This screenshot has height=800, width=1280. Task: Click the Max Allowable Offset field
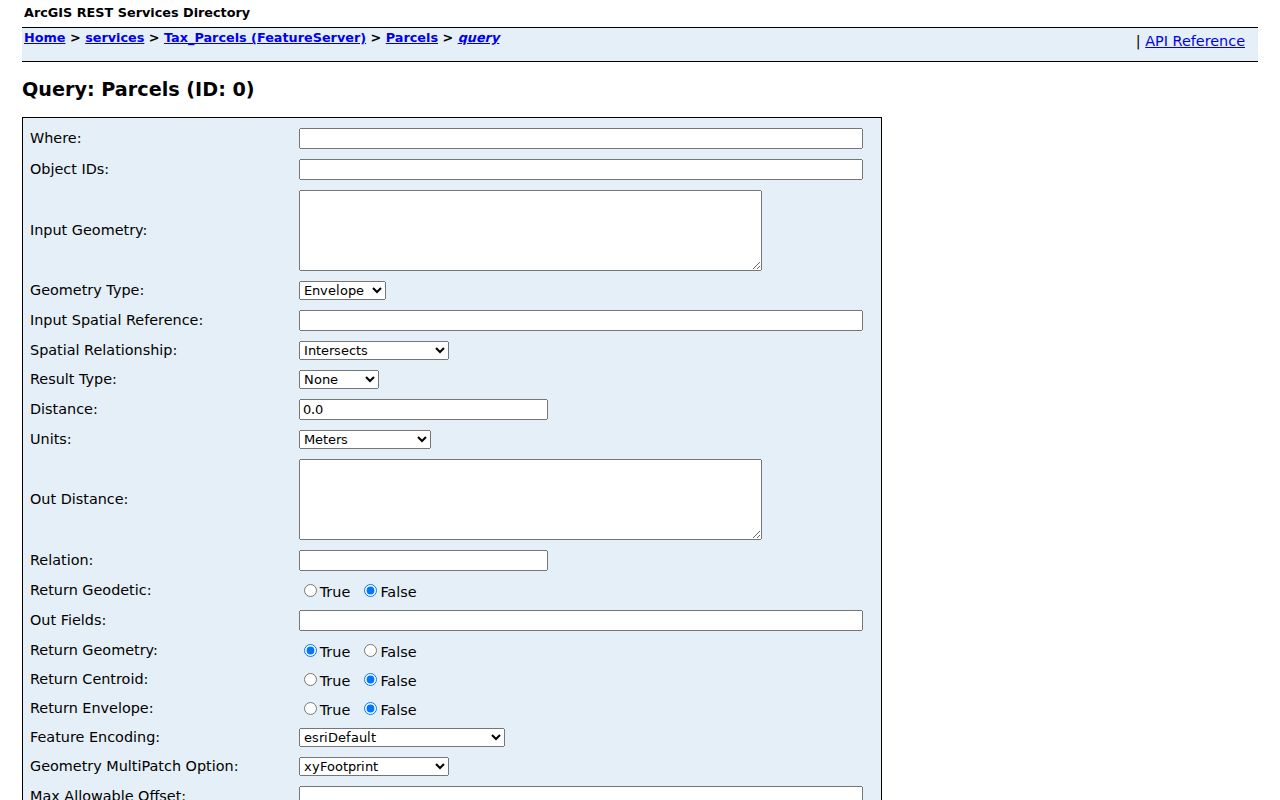(581, 793)
